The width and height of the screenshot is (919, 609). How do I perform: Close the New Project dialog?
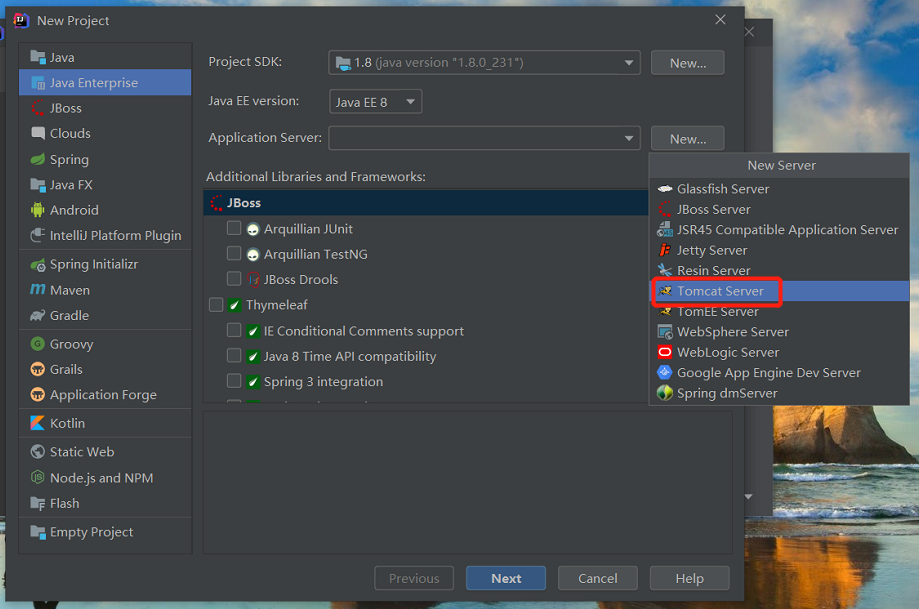[720, 20]
